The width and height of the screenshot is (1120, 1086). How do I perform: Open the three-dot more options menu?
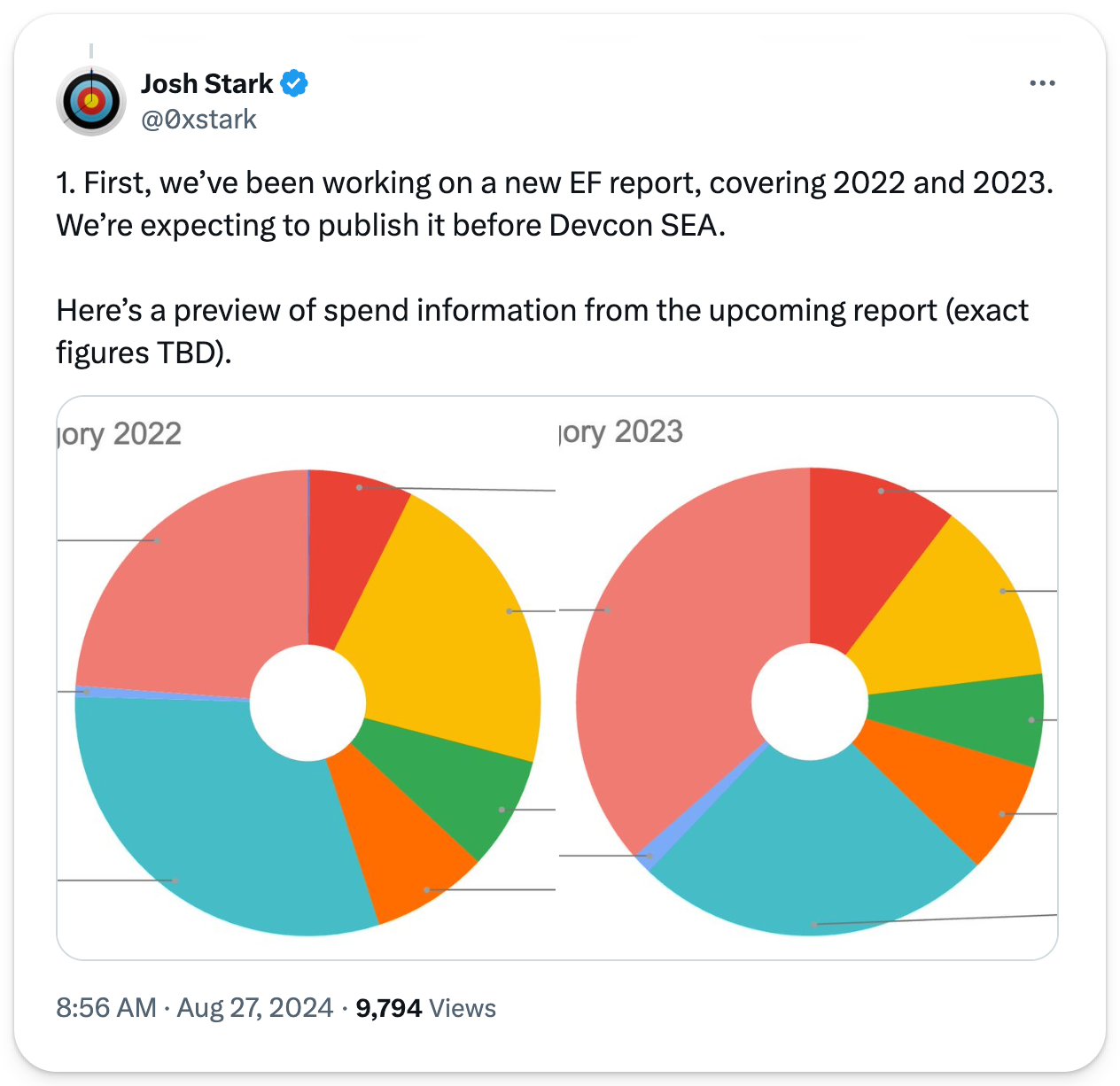point(1042,83)
